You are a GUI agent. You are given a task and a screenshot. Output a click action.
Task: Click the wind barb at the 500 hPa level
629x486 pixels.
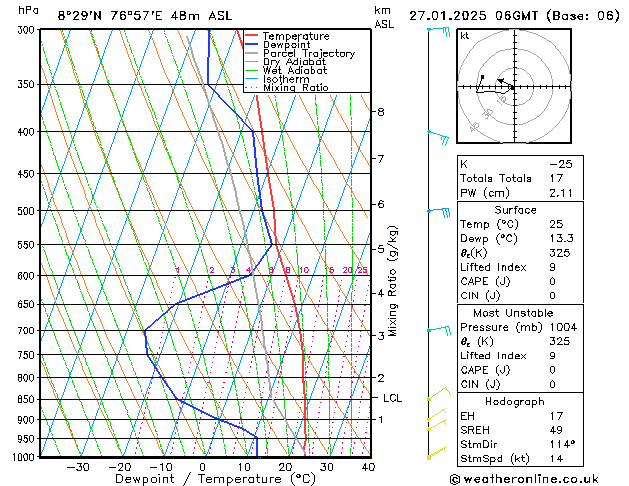(x=439, y=211)
